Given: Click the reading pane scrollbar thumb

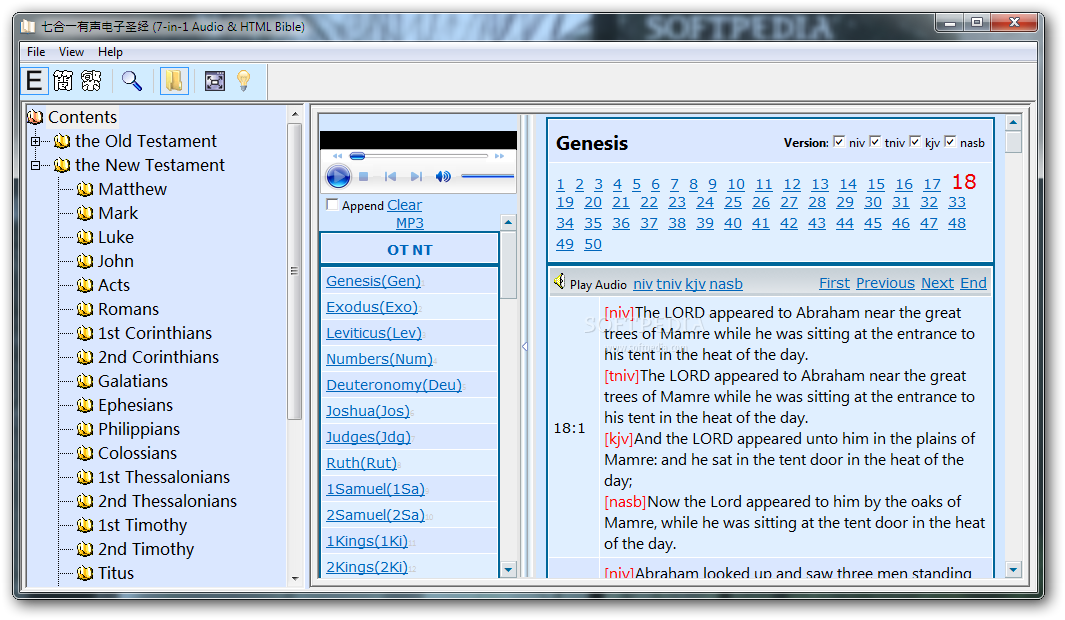Looking at the screenshot, I should [1013, 143].
